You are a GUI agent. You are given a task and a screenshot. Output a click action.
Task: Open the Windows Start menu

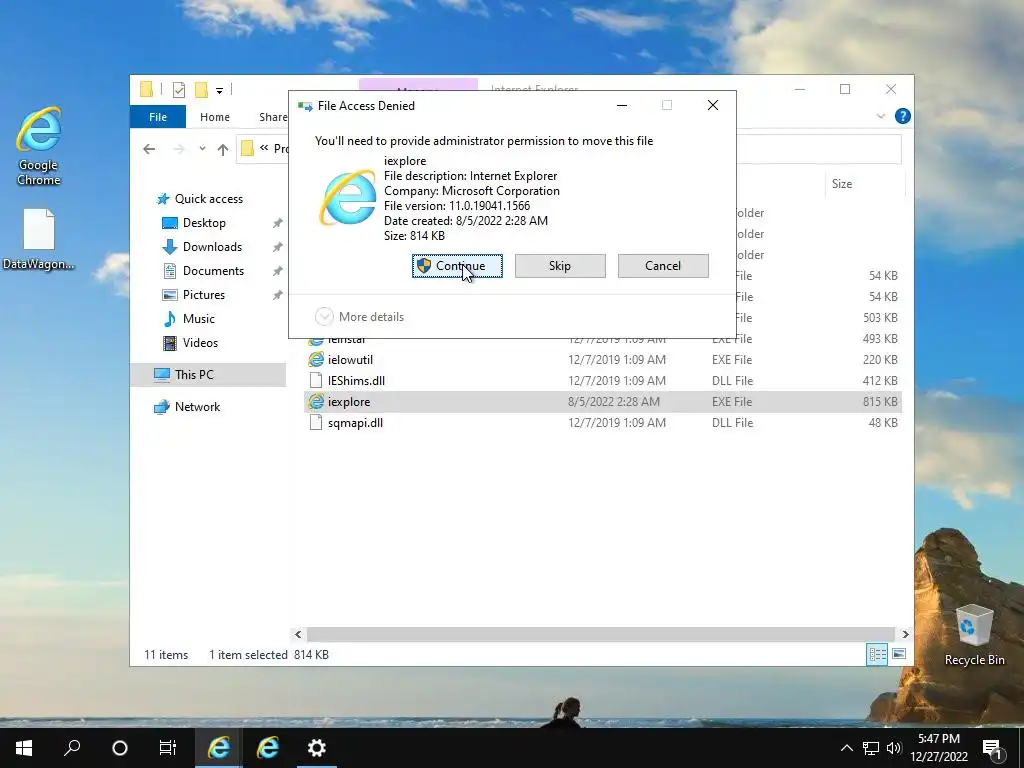[x=24, y=748]
